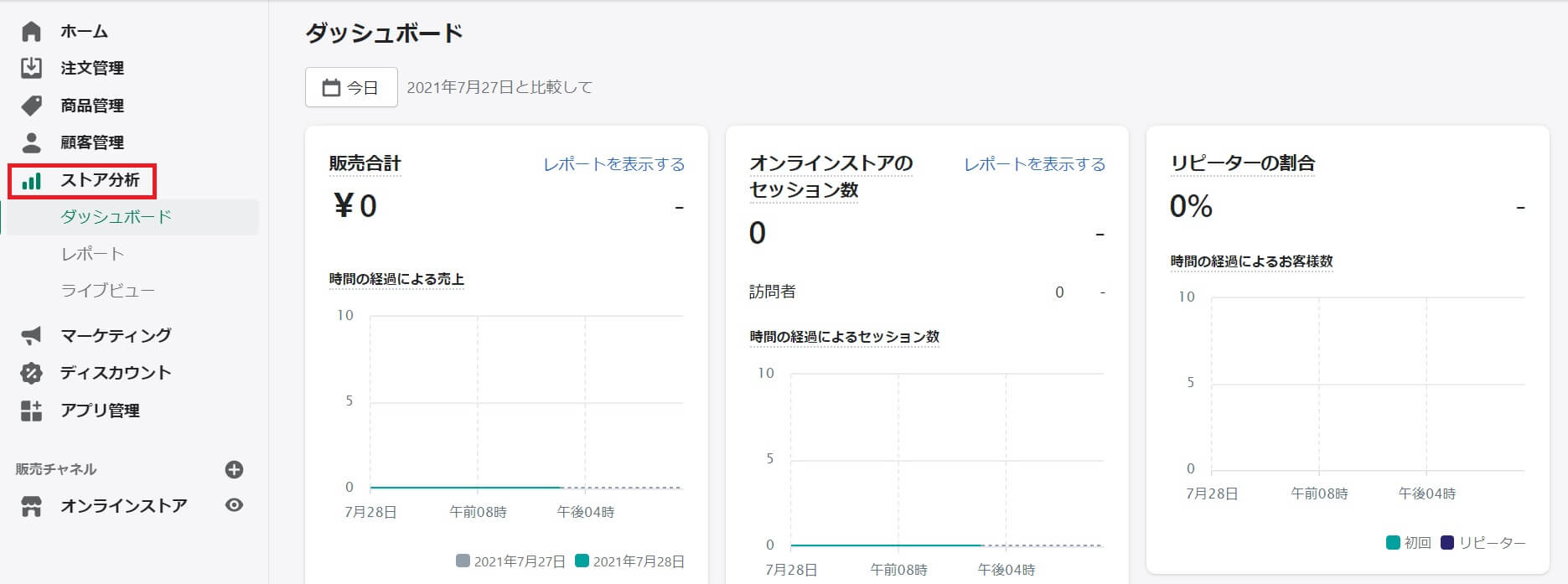
Task: Click the 注文管理 orders inbox icon
Action: (31, 68)
